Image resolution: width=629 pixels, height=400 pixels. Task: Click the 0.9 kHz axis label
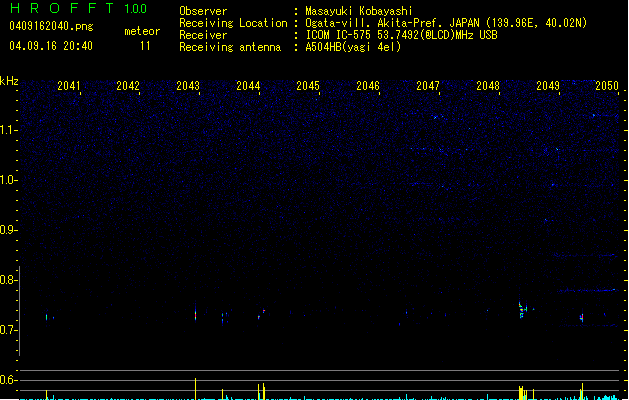pos(8,230)
